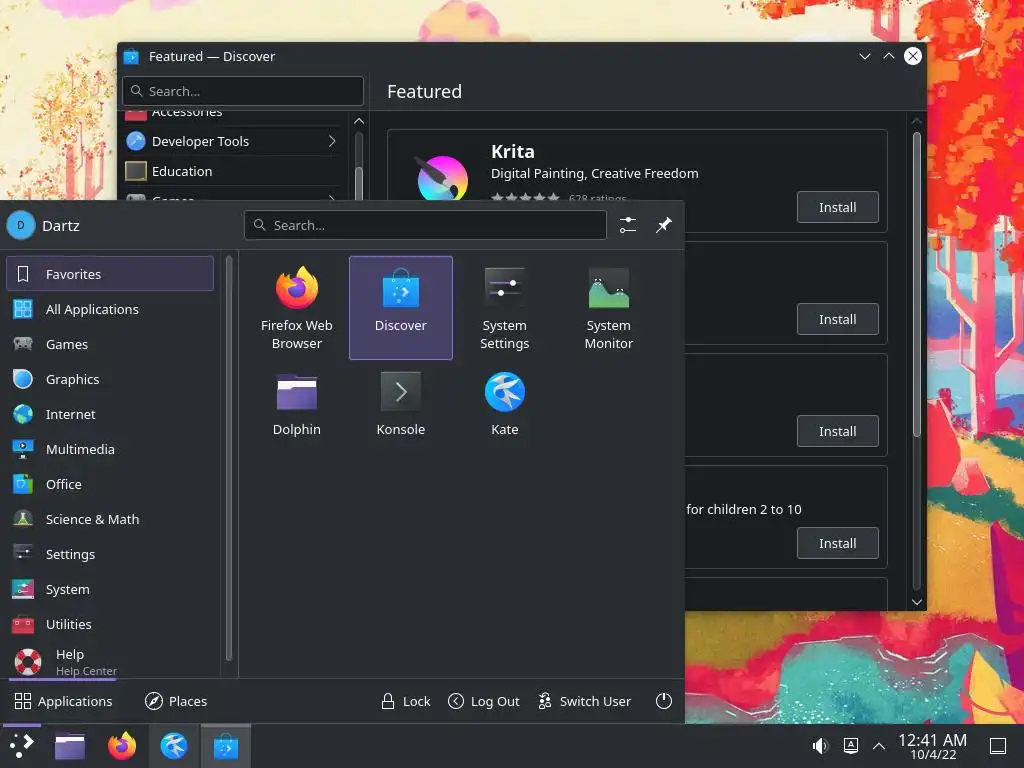Open power options button in launcher
Viewport: 1024px width, 768px height.
(x=664, y=701)
